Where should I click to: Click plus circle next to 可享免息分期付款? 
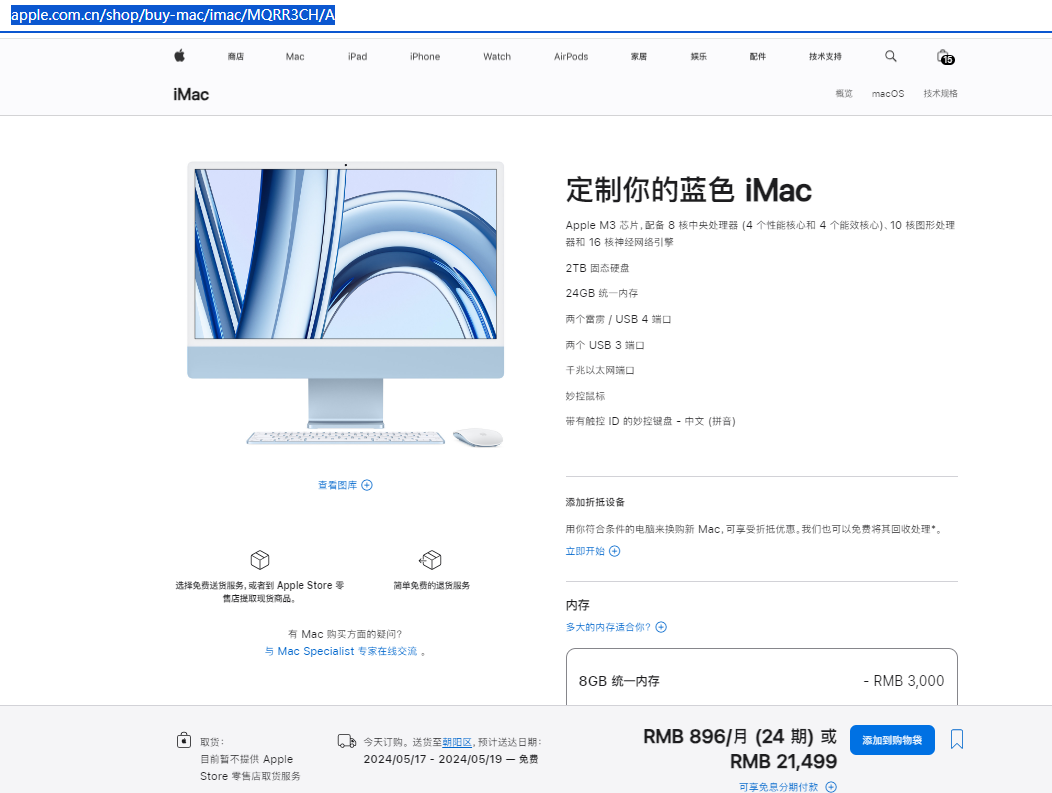click(831, 787)
